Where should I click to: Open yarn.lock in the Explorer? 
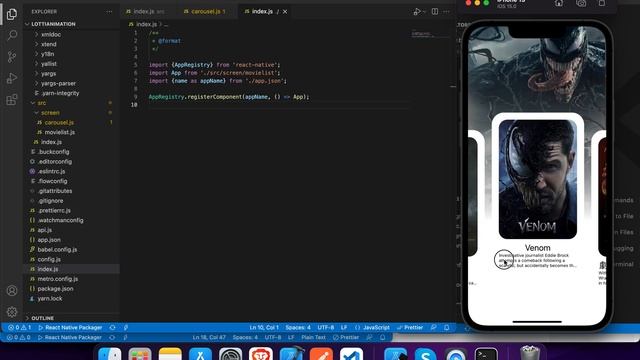pos(50,298)
